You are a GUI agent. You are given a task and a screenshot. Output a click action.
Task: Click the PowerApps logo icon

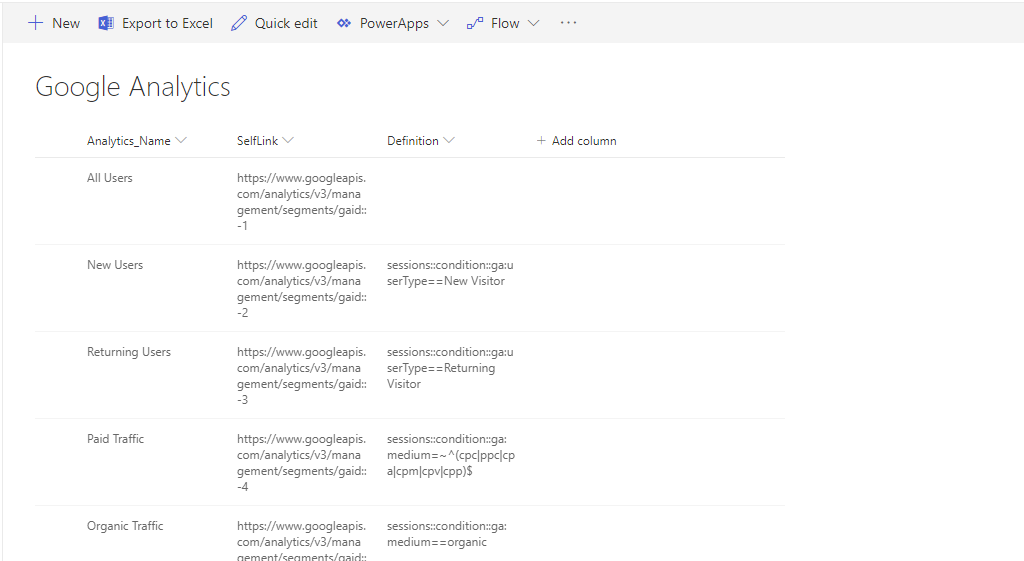(x=344, y=23)
